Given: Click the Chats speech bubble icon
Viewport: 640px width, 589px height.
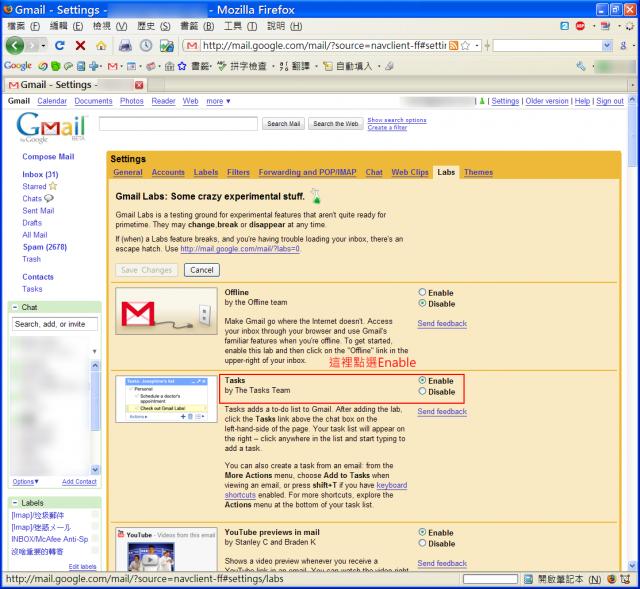Looking at the screenshot, I should [x=49, y=198].
